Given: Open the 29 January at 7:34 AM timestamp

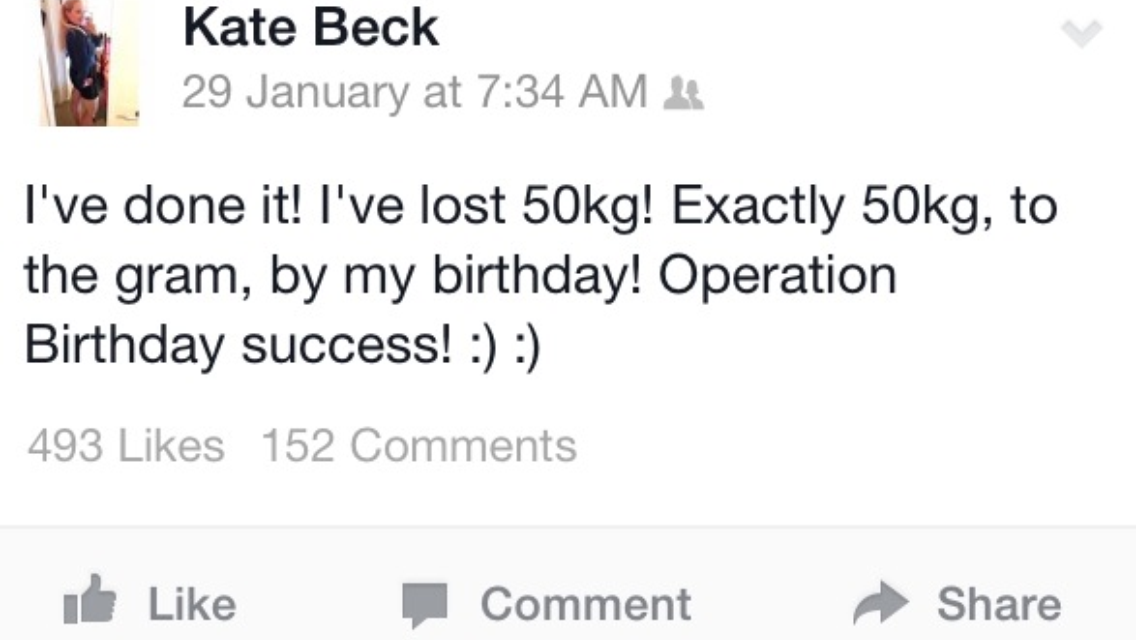Looking at the screenshot, I should click(x=415, y=92).
